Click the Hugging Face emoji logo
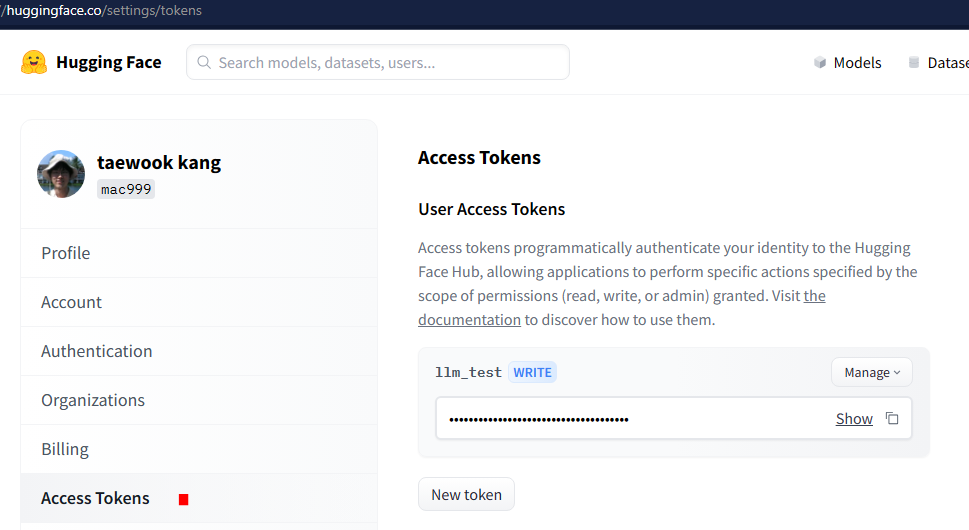Screen dimensions: 969x530 (x=34, y=62)
